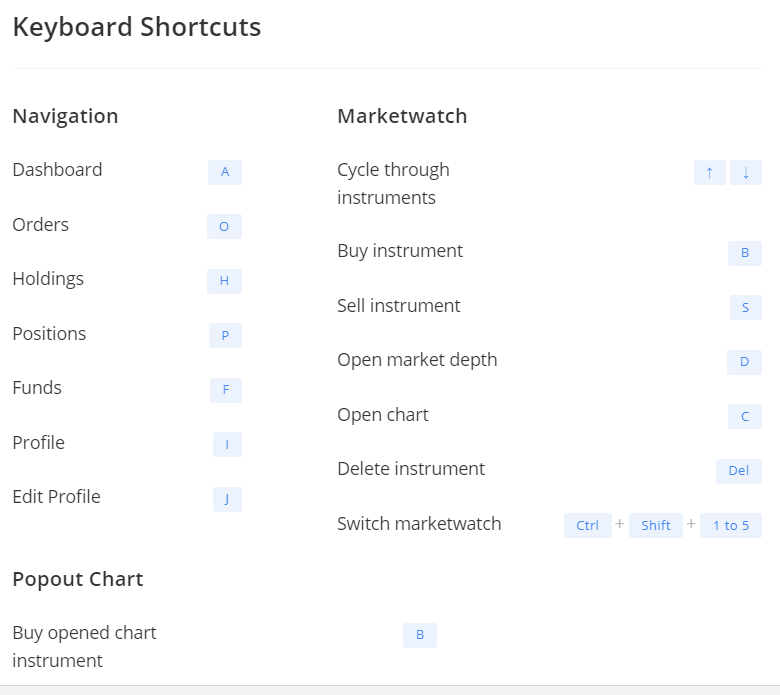The image size is (780, 695).
Task: Click the H key badge for Holdings
Action: click(x=224, y=281)
